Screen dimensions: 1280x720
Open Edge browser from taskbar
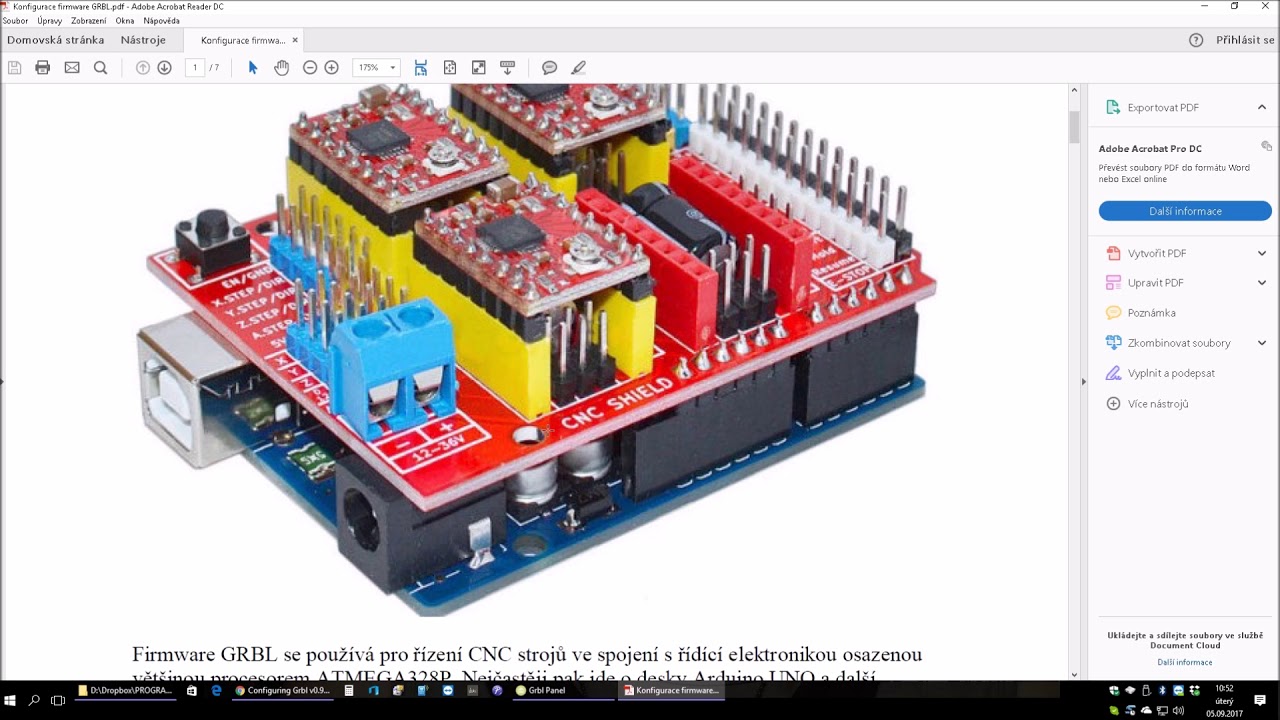pyautogui.click(x=216, y=690)
